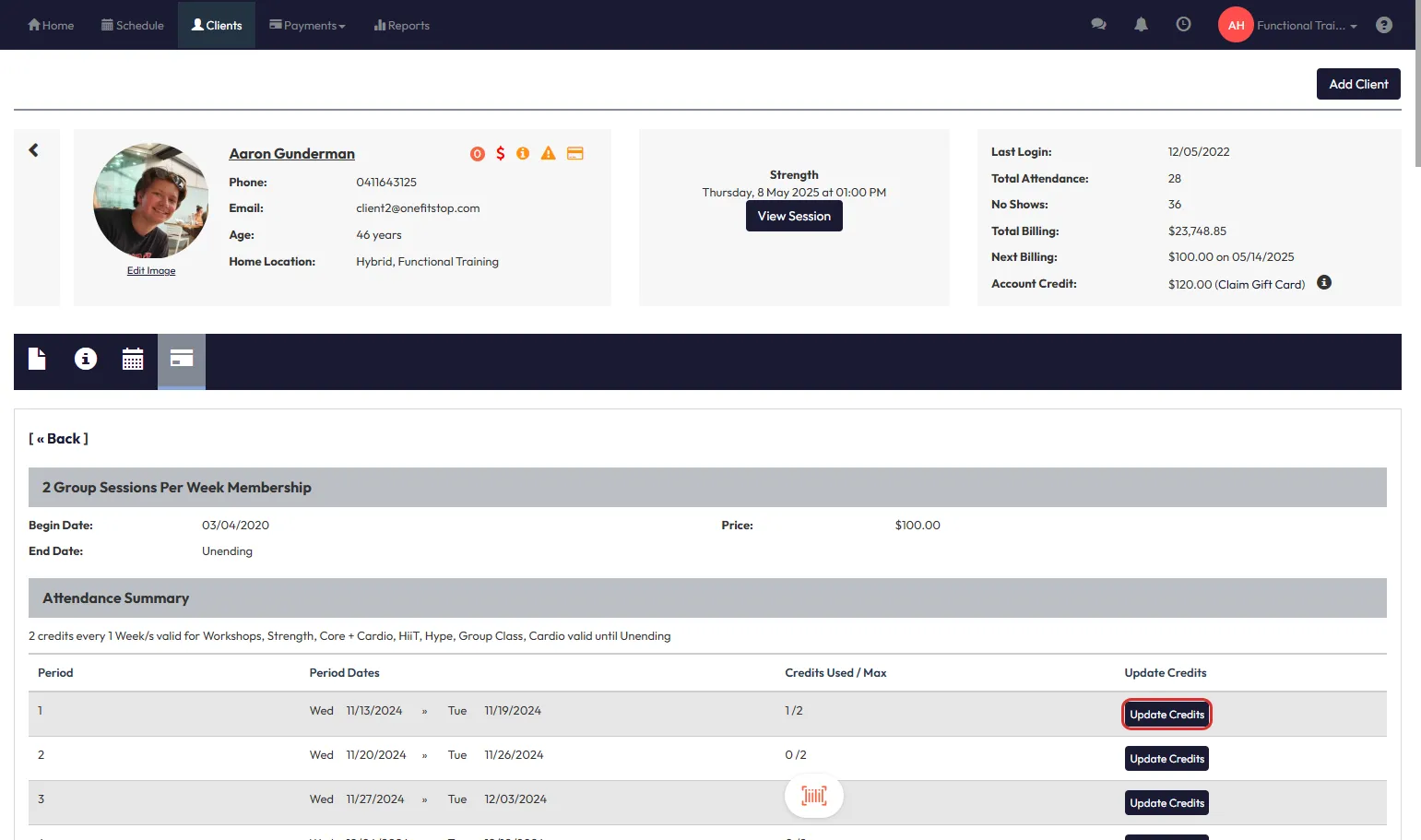1421x840 pixels.
Task: Expand the Payments dropdown menu
Action: 307,26
